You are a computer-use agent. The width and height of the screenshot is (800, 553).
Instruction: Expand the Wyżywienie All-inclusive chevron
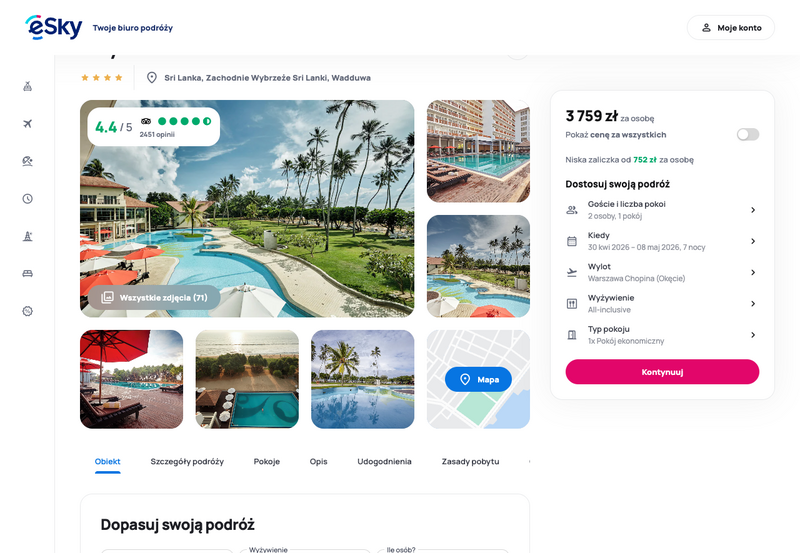coord(753,304)
